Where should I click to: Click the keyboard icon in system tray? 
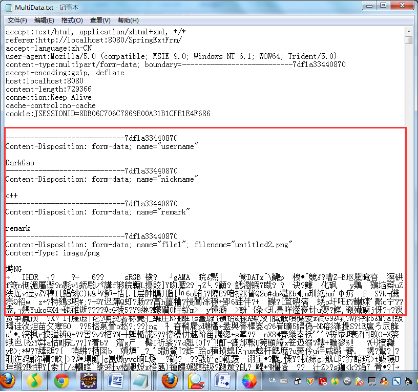click(x=284, y=380)
